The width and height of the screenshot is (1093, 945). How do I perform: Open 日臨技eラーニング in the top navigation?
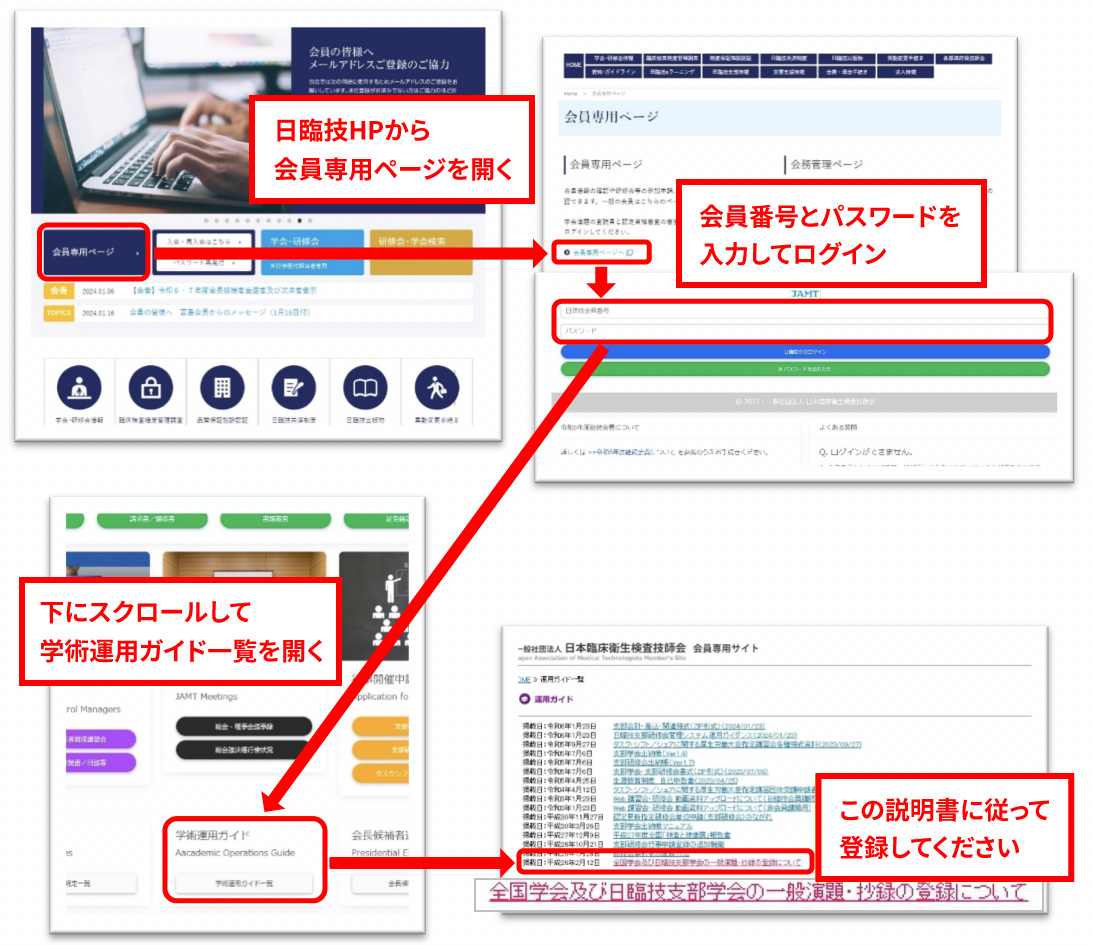(x=672, y=72)
